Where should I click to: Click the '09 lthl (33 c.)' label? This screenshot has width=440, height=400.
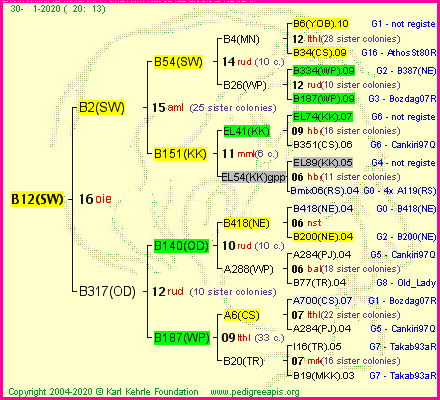coord(253,338)
